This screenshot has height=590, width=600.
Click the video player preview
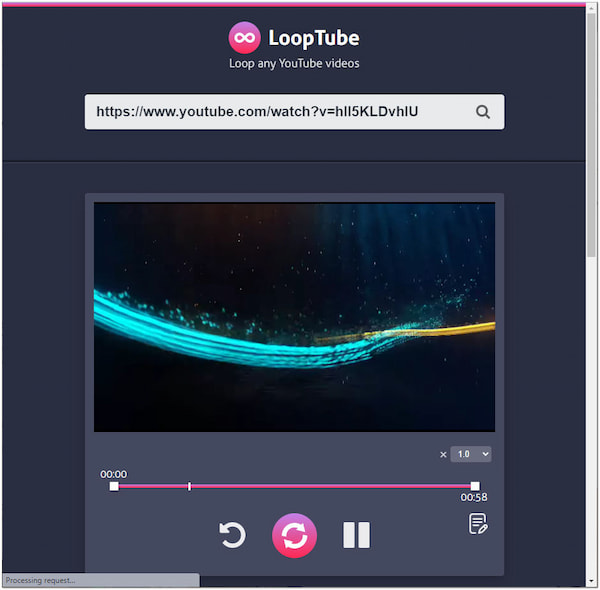294,317
